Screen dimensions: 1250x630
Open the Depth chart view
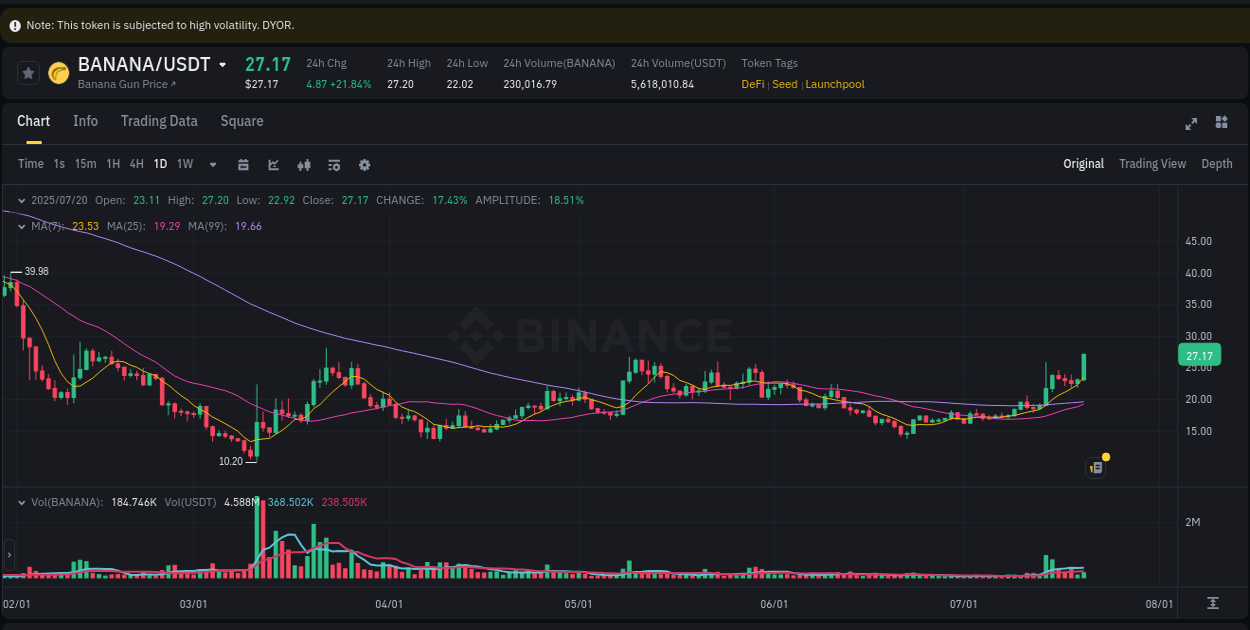1217,163
